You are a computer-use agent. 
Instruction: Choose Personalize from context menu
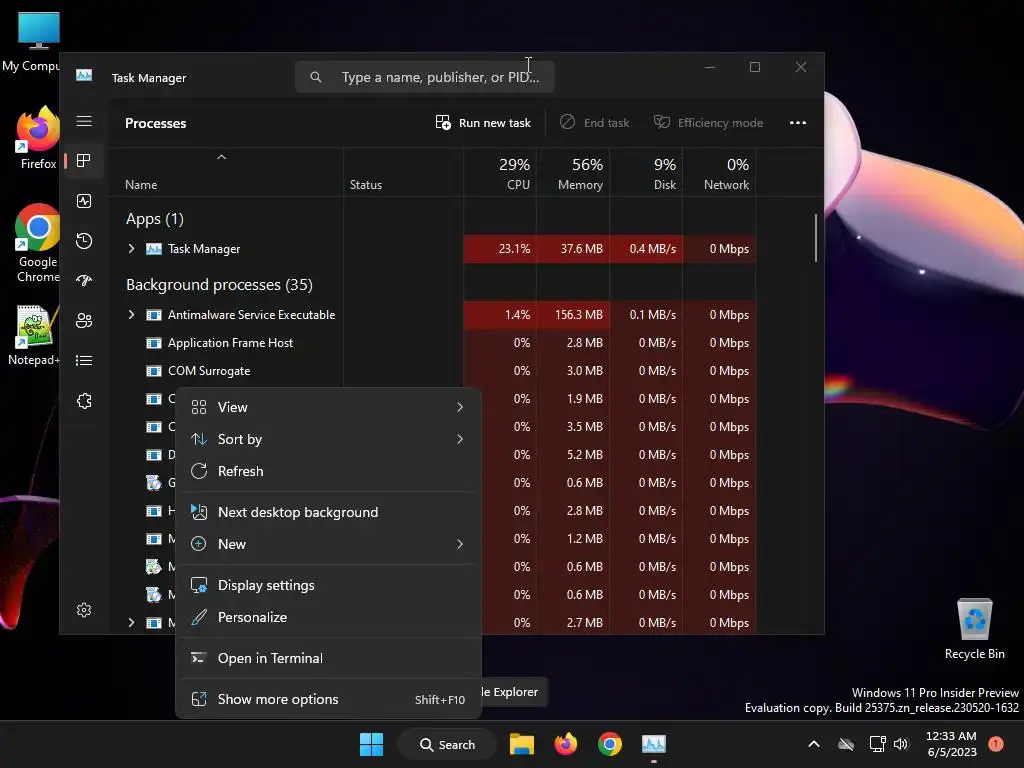point(328,617)
